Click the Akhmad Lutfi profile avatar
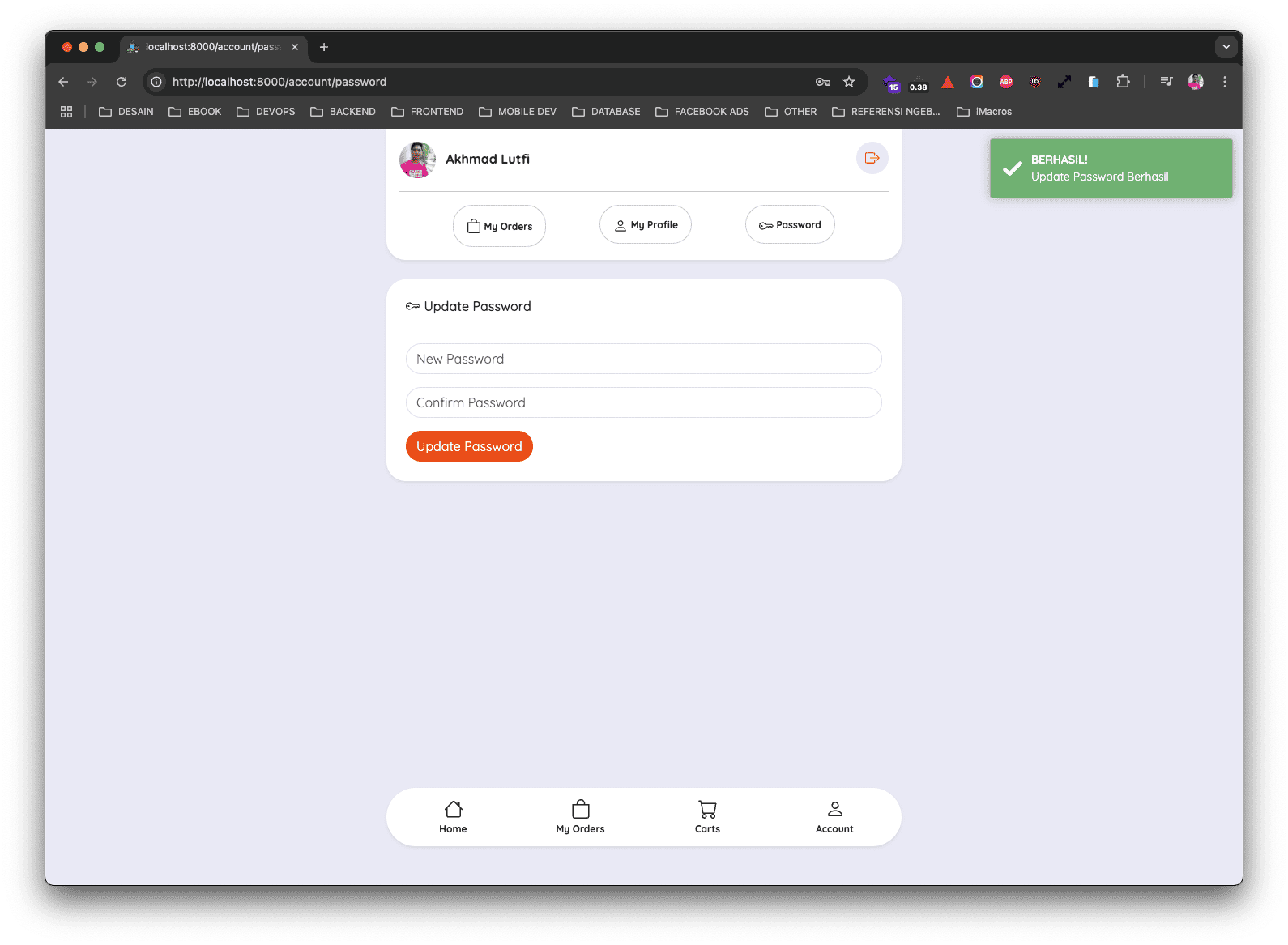The width and height of the screenshot is (1288, 945). 417,160
